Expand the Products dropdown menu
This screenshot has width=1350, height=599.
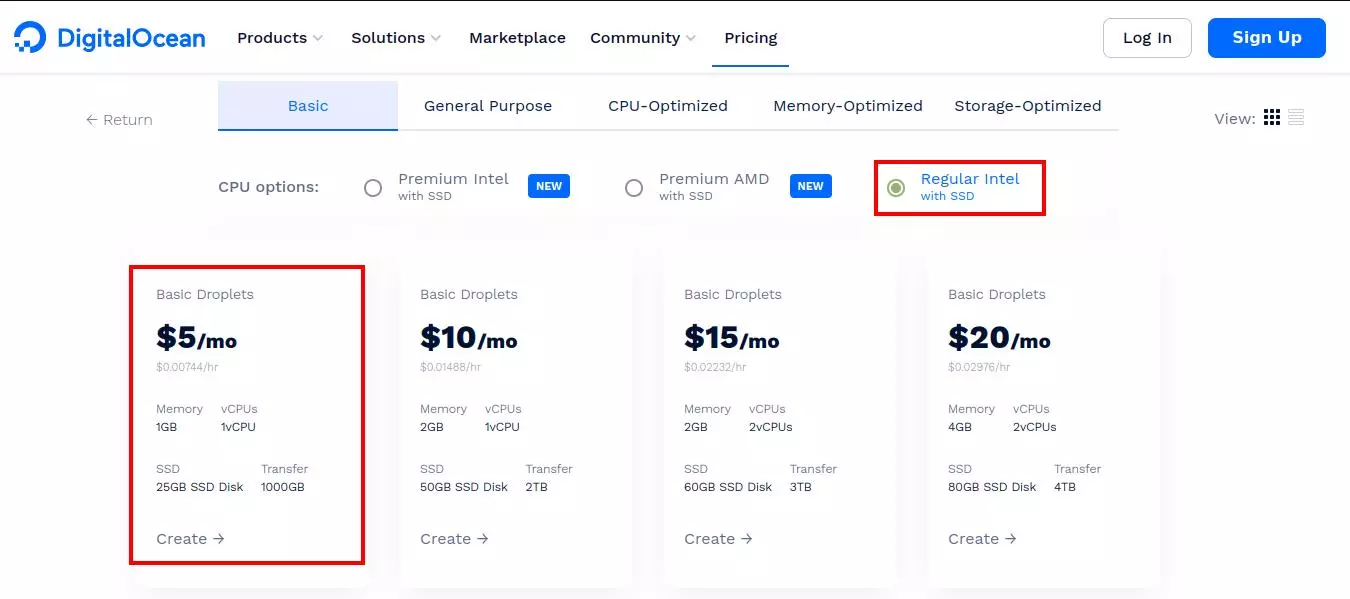pos(280,38)
